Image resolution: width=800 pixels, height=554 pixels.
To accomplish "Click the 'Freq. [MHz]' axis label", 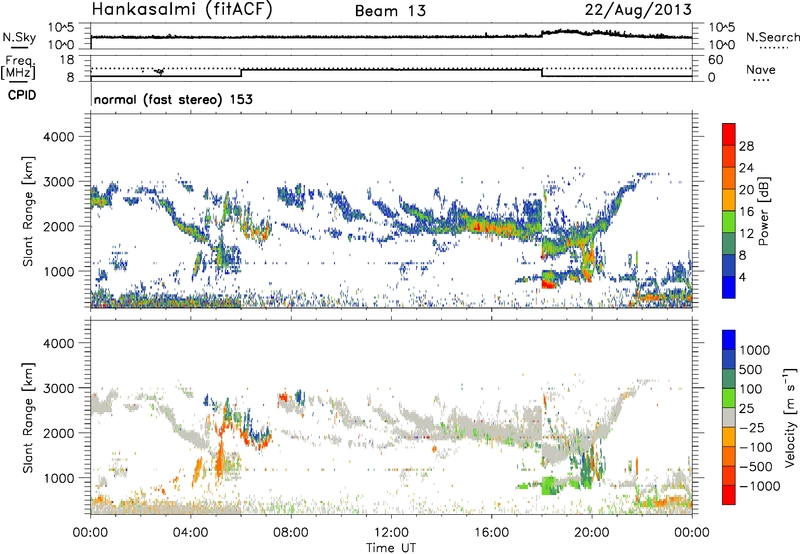I will tap(18, 67).
